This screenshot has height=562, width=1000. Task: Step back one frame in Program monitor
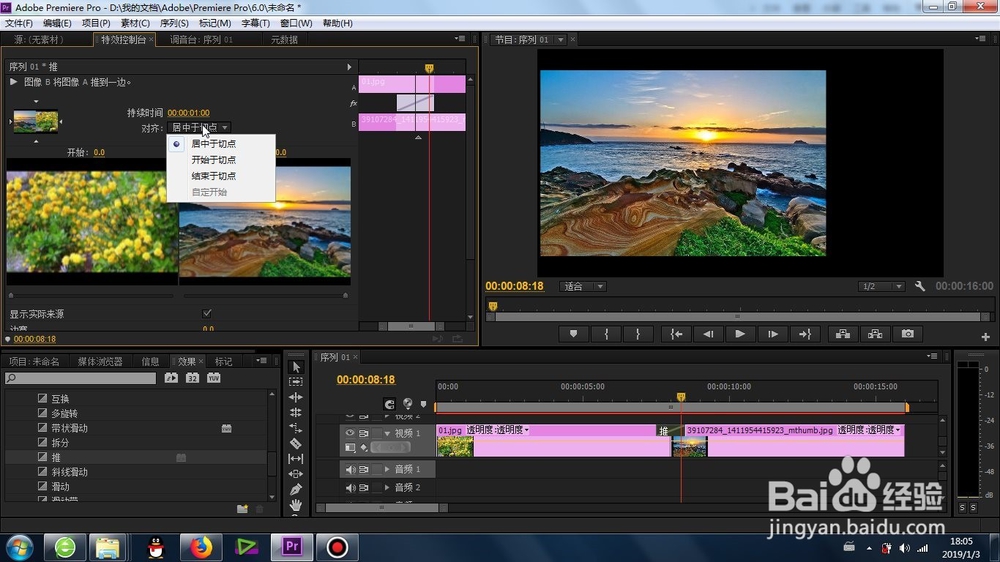(708, 334)
